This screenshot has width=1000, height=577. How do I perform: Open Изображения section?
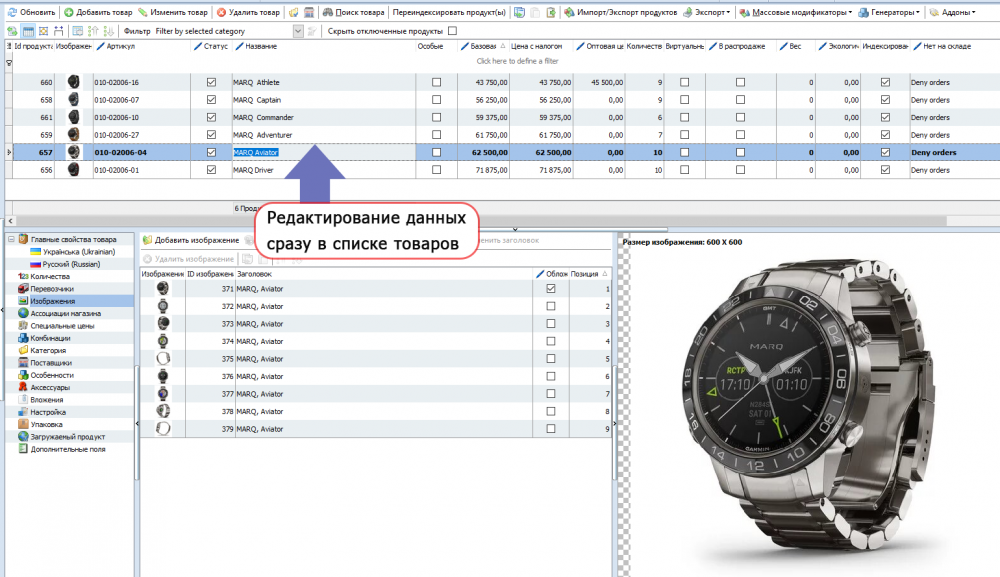46,301
